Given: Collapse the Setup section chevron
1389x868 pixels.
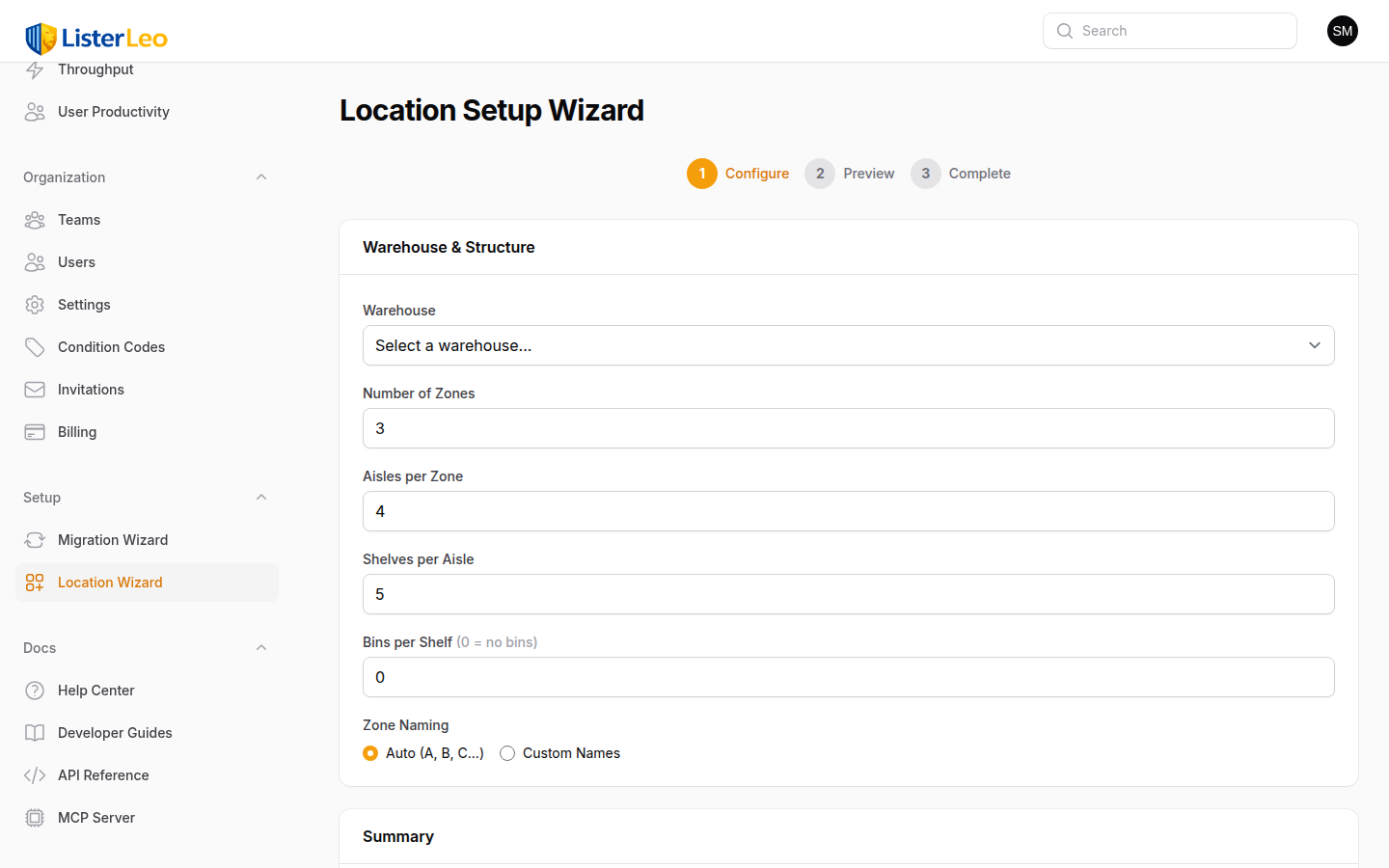Looking at the screenshot, I should [x=260, y=497].
